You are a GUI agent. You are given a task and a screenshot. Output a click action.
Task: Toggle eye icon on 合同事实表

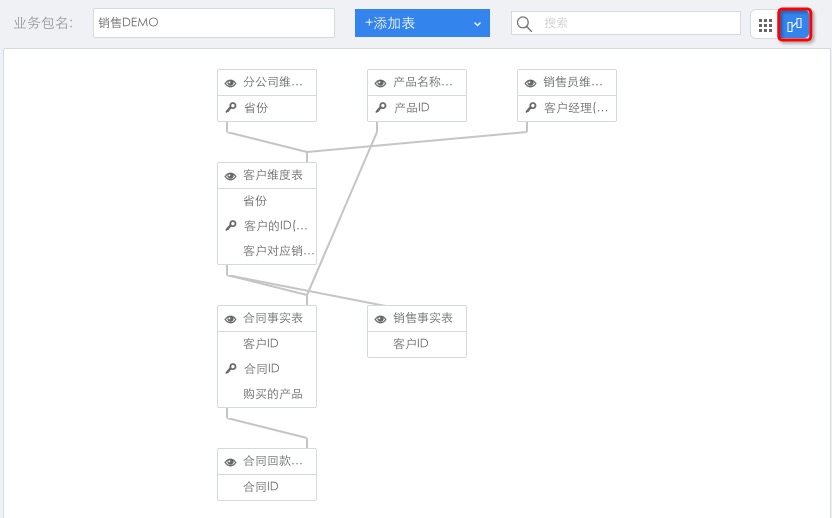230,319
